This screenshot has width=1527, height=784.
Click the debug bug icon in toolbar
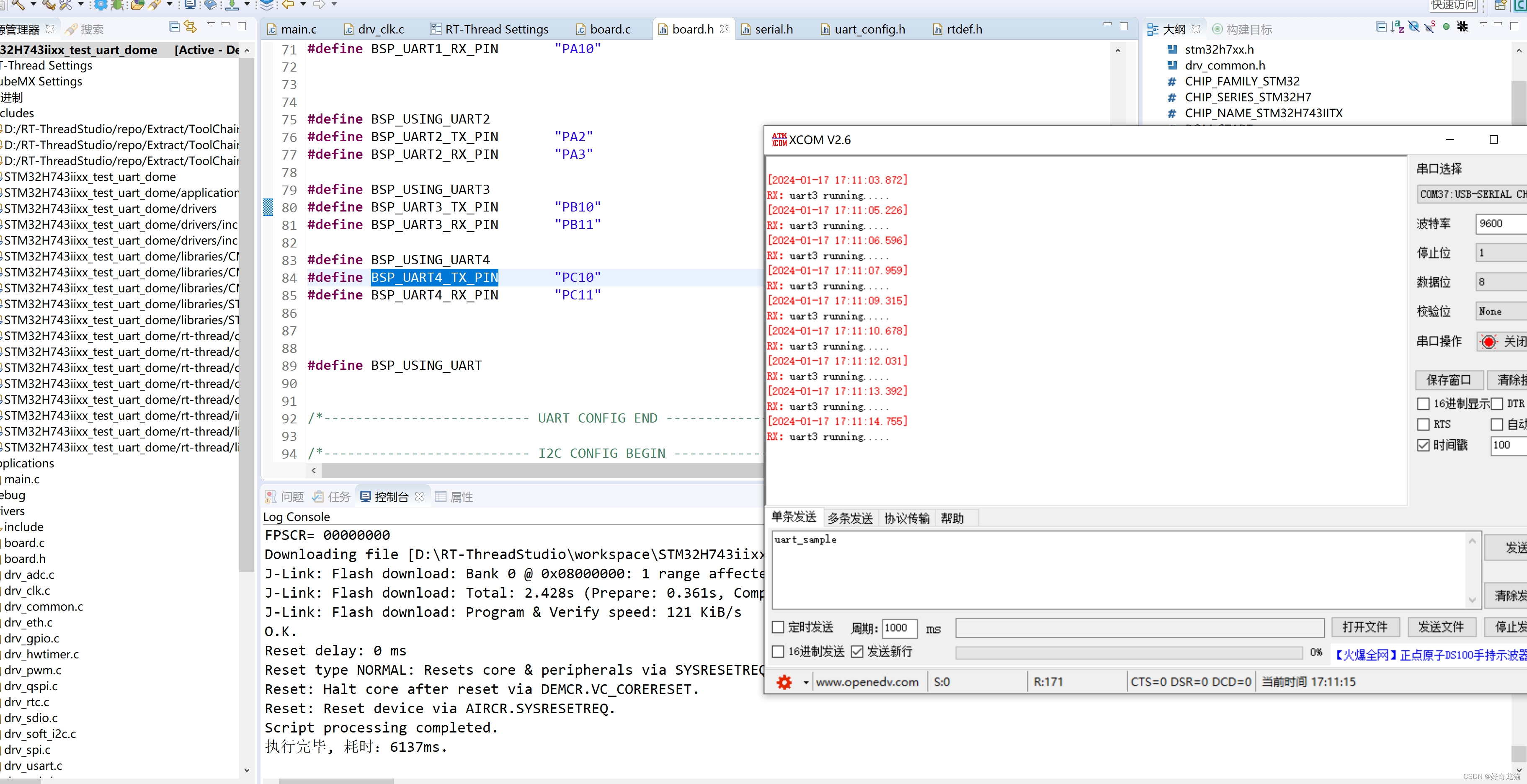117,5
